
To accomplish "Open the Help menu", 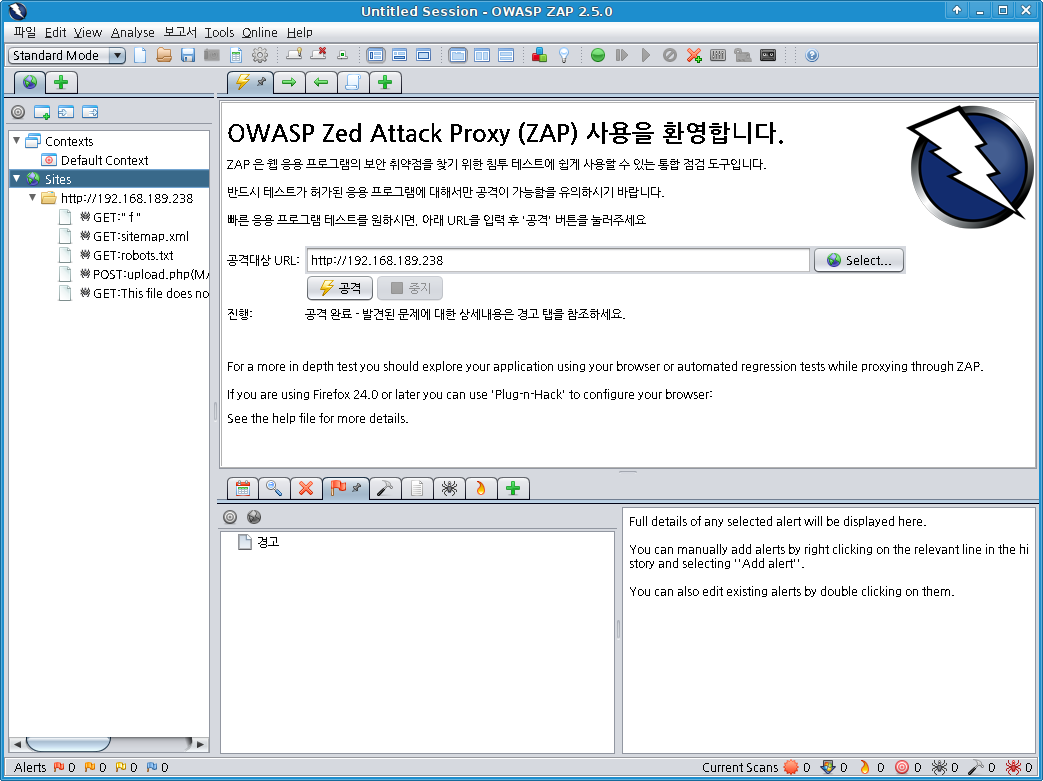I will 299,32.
